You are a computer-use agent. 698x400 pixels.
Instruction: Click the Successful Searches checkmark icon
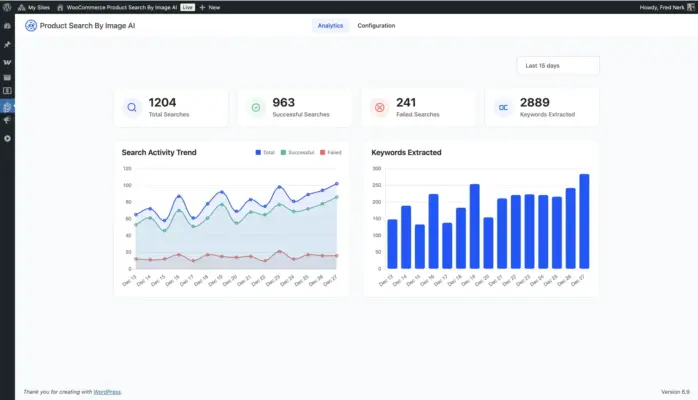[x=256, y=107]
